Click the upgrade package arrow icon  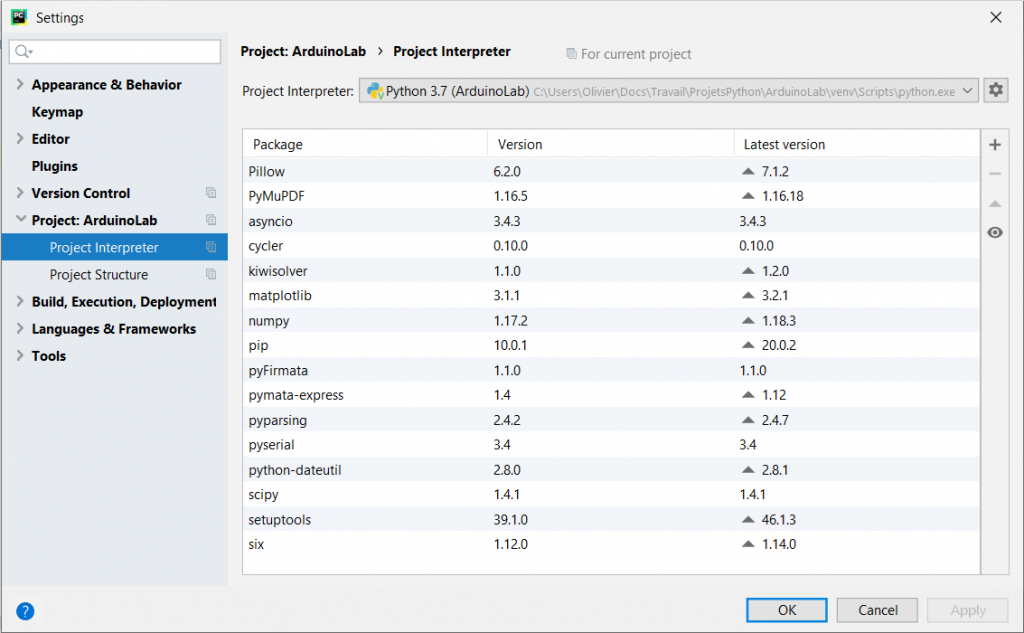(995, 203)
